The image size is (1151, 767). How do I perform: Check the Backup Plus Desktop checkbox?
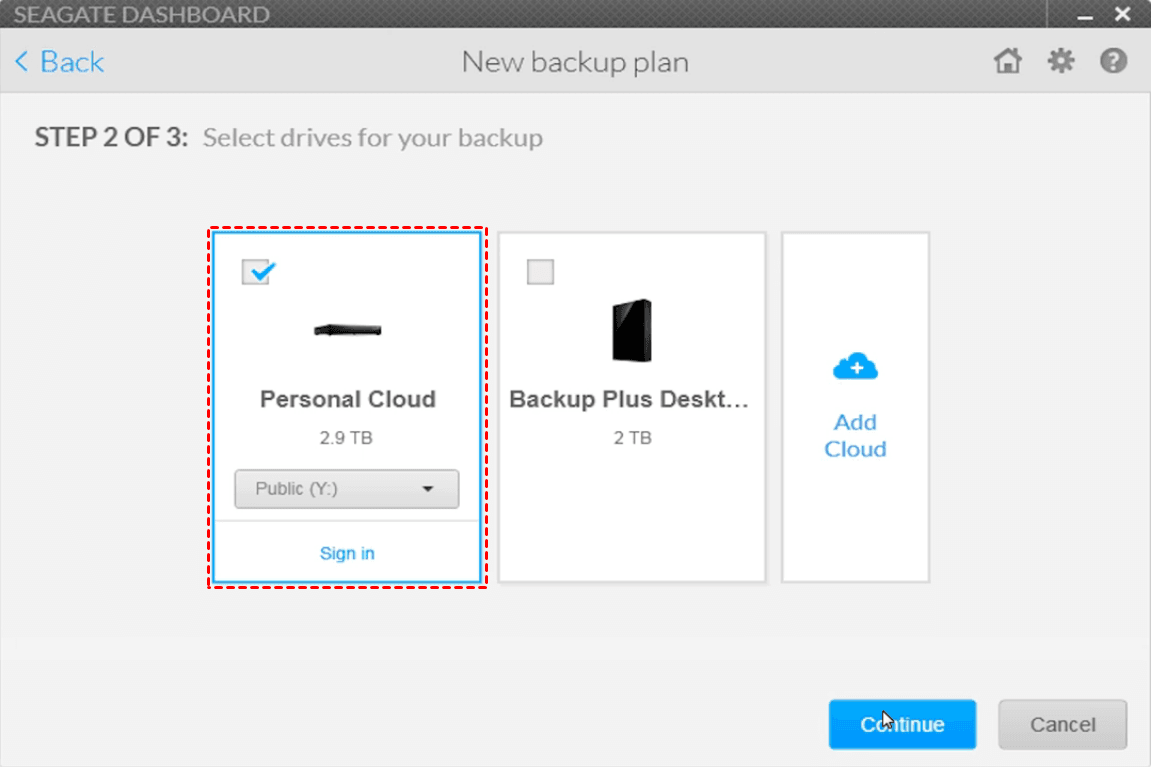[540, 272]
